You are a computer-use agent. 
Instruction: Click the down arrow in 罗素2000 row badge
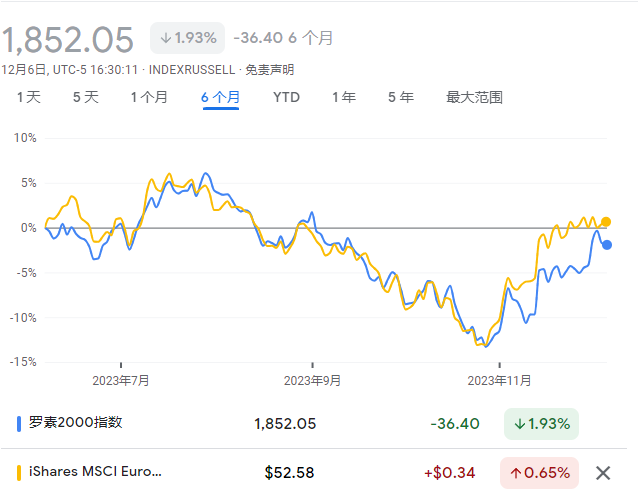pyautogui.click(x=520, y=424)
